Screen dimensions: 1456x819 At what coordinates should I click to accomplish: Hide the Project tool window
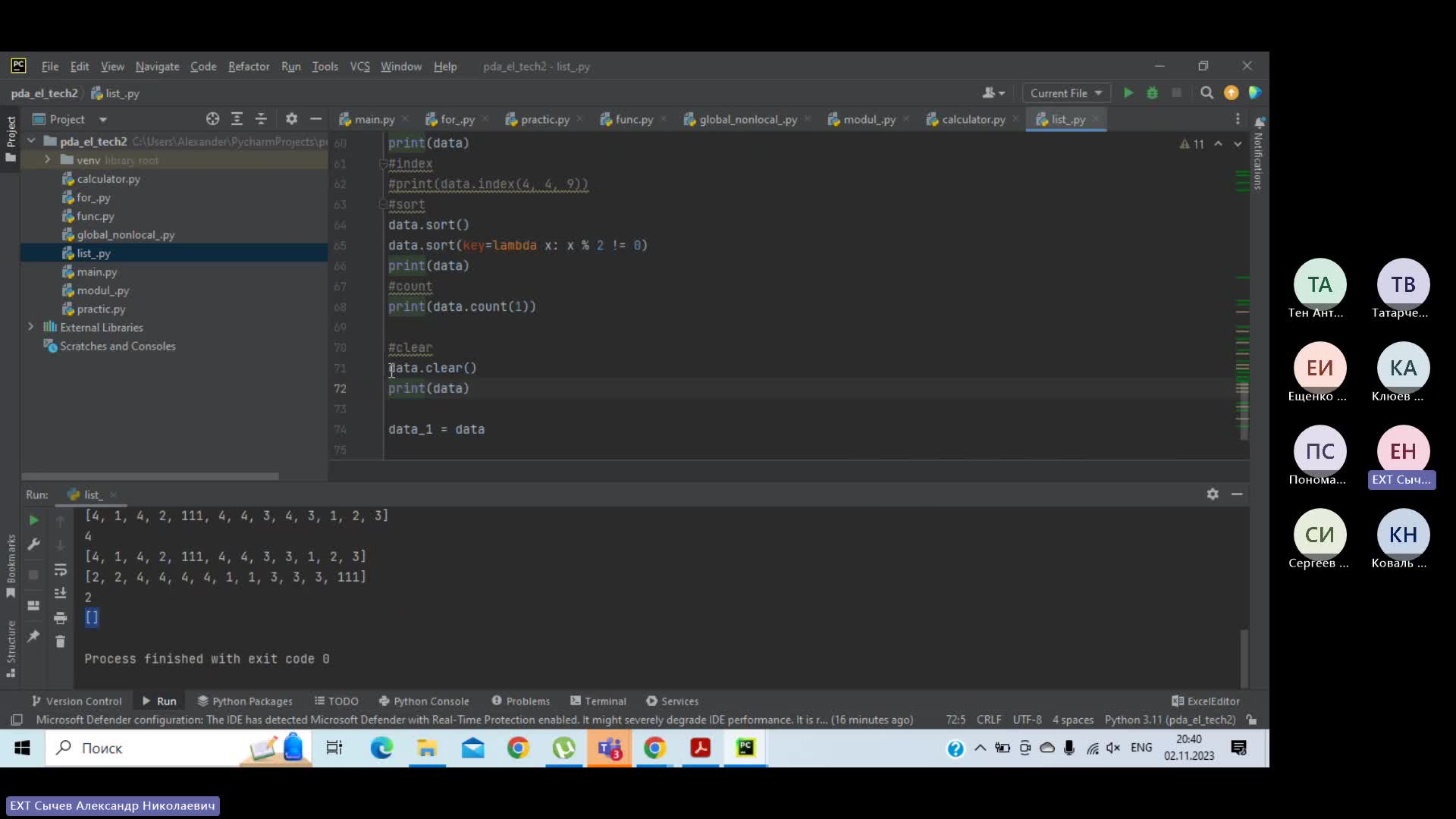click(x=315, y=119)
